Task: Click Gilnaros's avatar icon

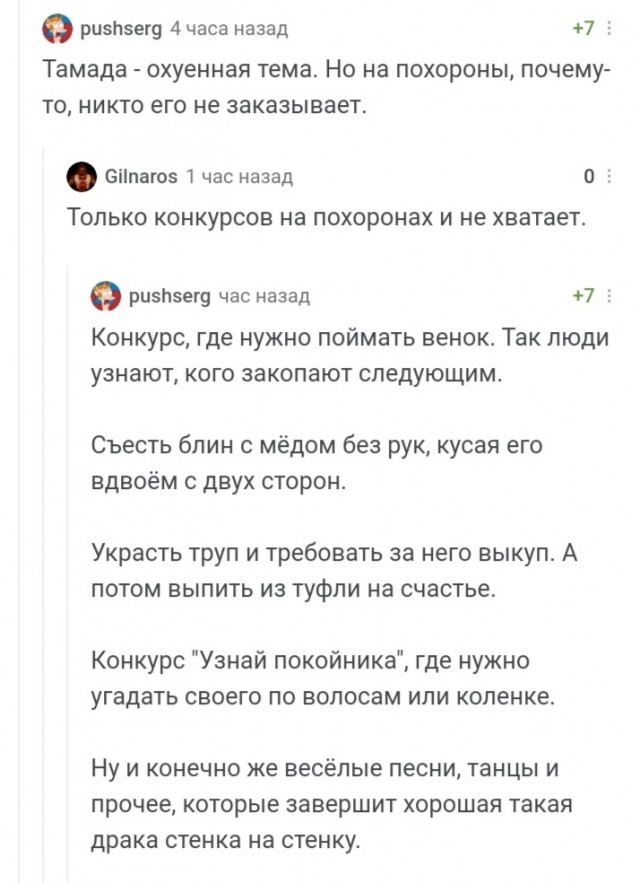Action: (82, 176)
